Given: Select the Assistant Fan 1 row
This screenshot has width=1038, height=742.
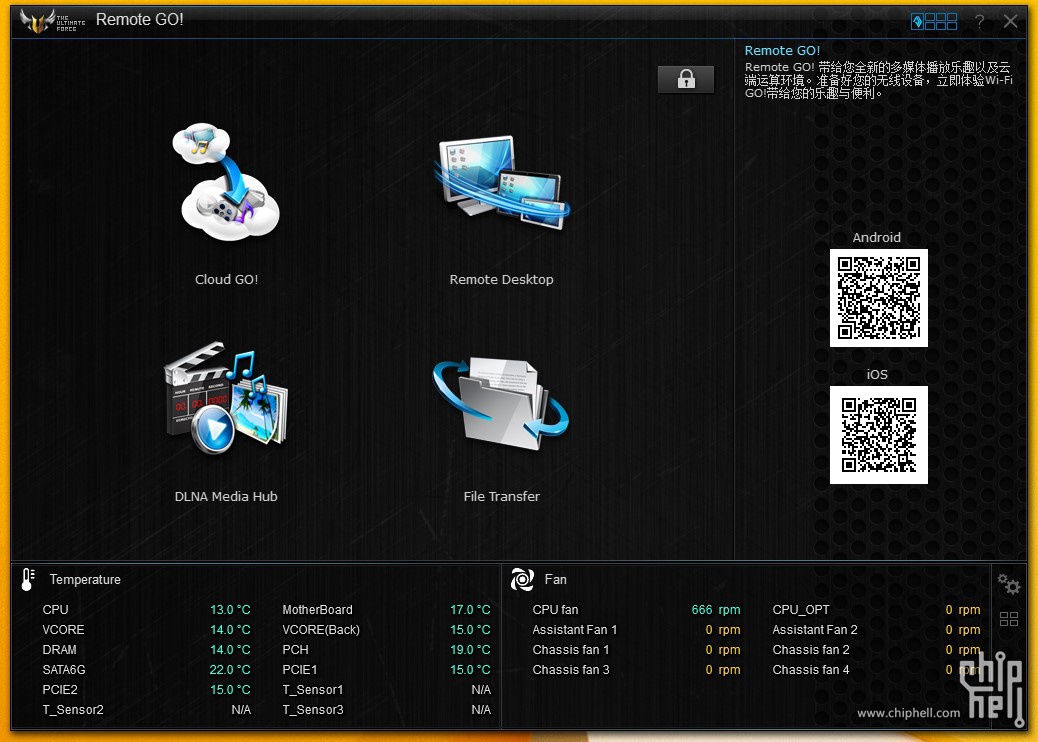Looking at the screenshot, I should (636, 629).
